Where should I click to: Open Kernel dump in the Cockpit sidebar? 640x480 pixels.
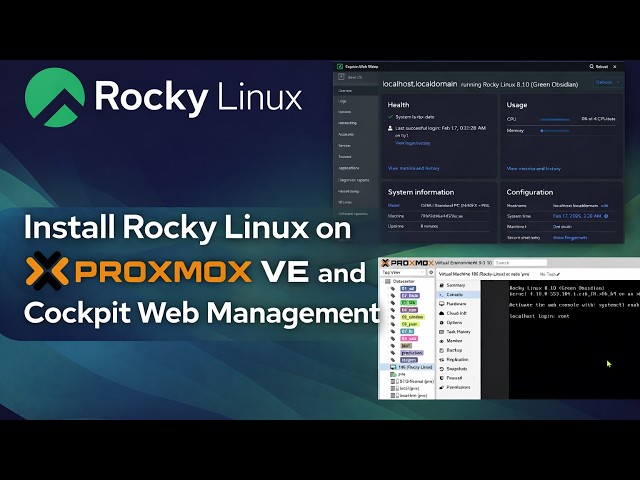(348, 191)
